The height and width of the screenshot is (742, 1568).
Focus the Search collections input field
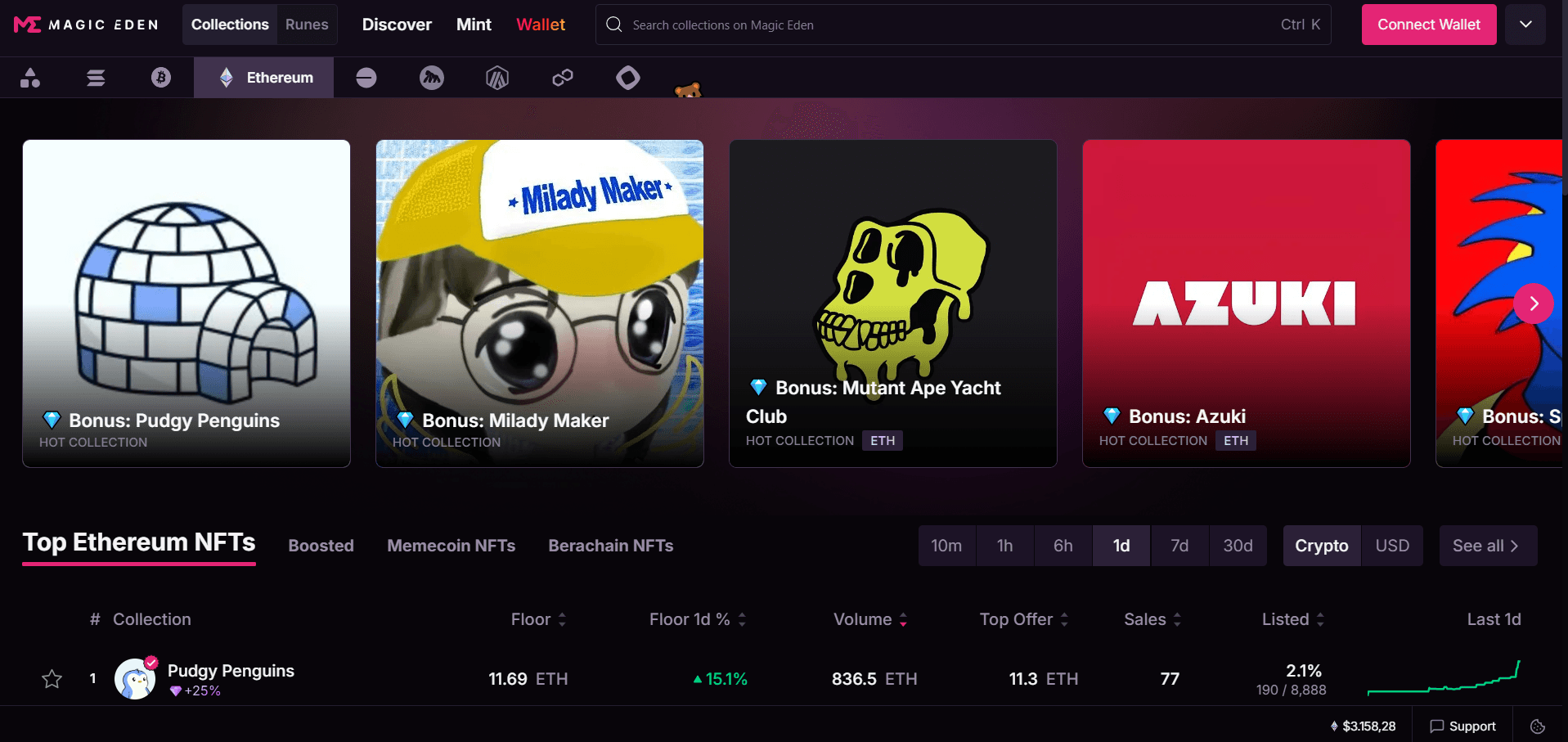[x=964, y=25]
